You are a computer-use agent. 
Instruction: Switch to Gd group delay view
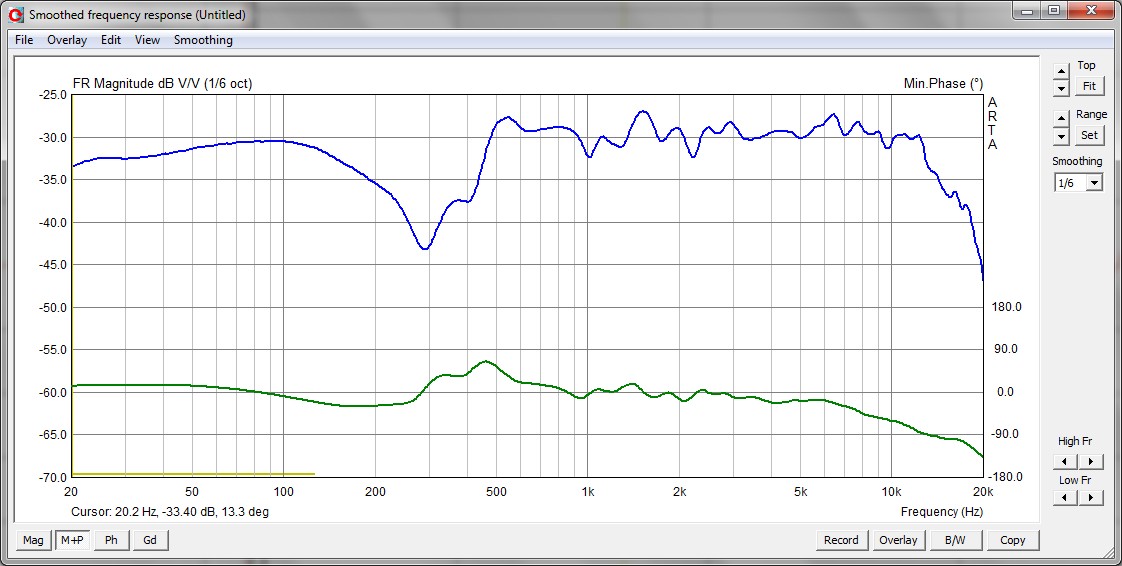(150, 540)
